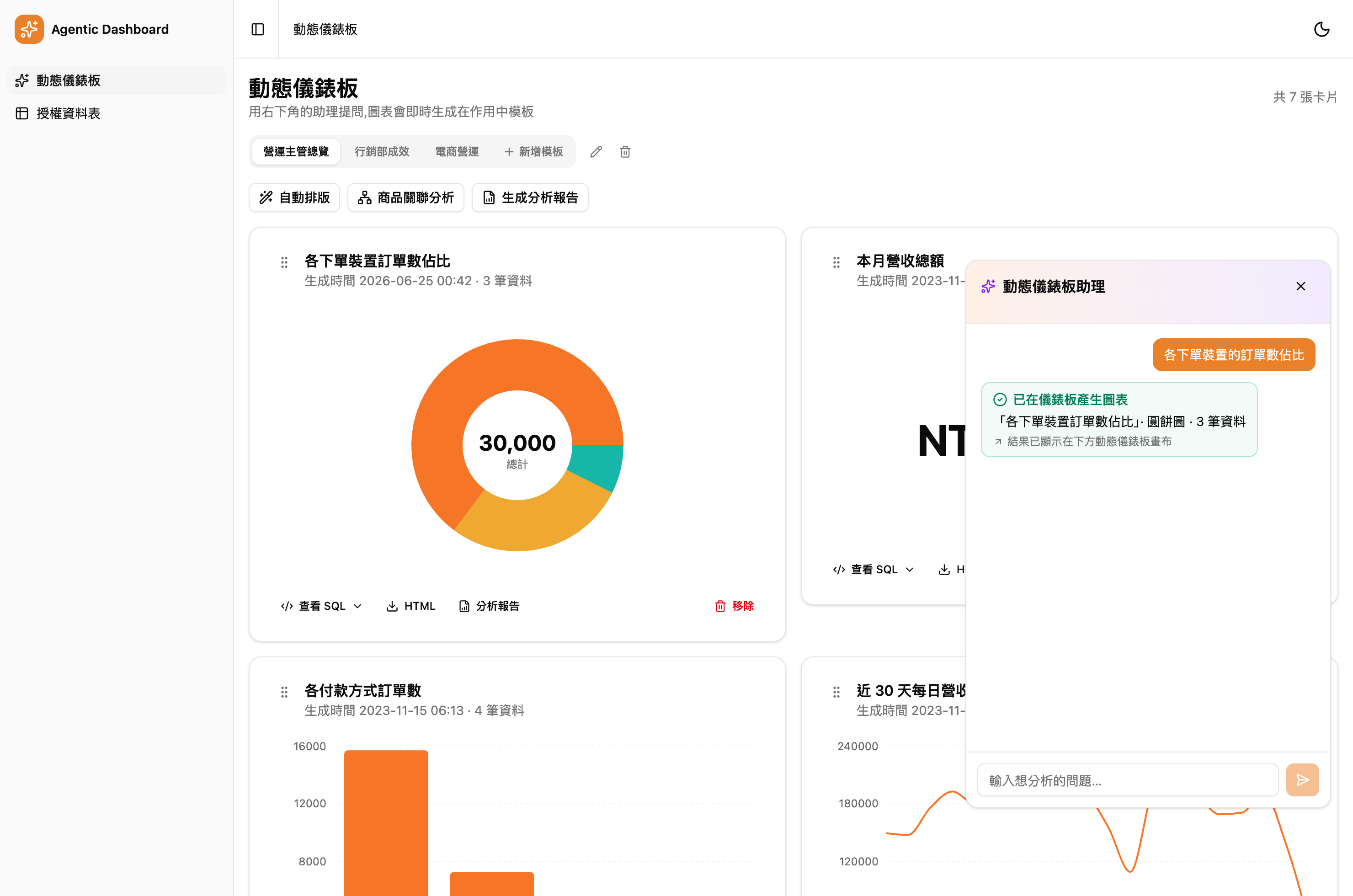This screenshot has width=1353, height=896.
Task: Focus the 輸入想分析的問題 input field
Action: [1127, 780]
